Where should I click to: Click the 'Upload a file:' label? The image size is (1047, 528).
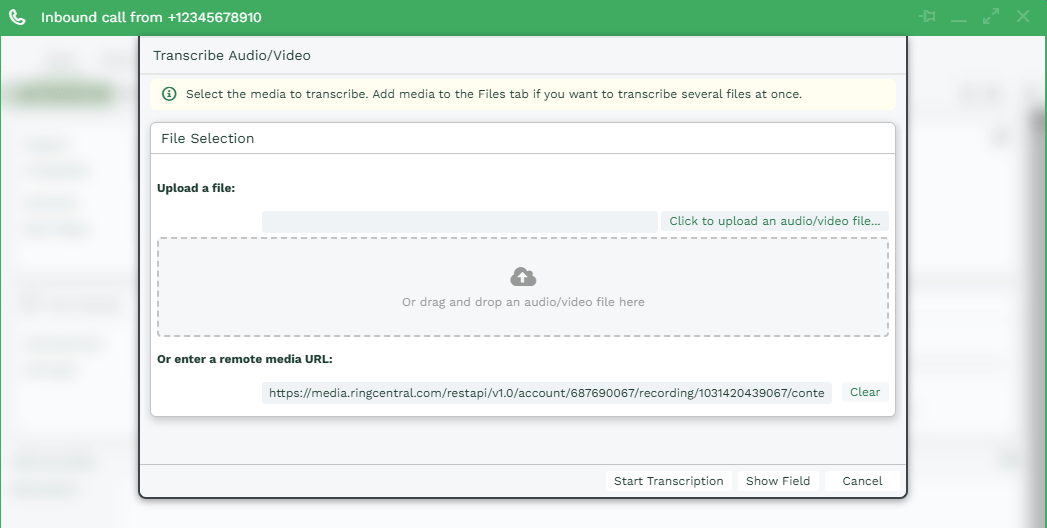196,188
